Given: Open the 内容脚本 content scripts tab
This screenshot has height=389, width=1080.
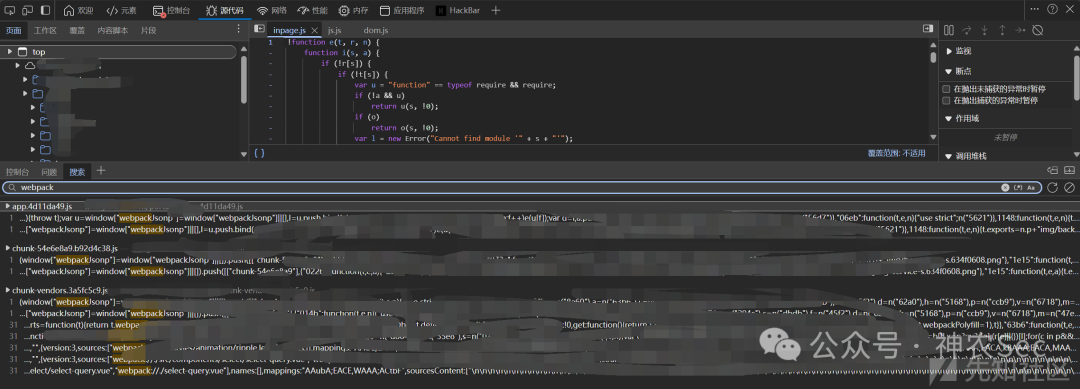Looking at the screenshot, I should (x=112, y=30).
